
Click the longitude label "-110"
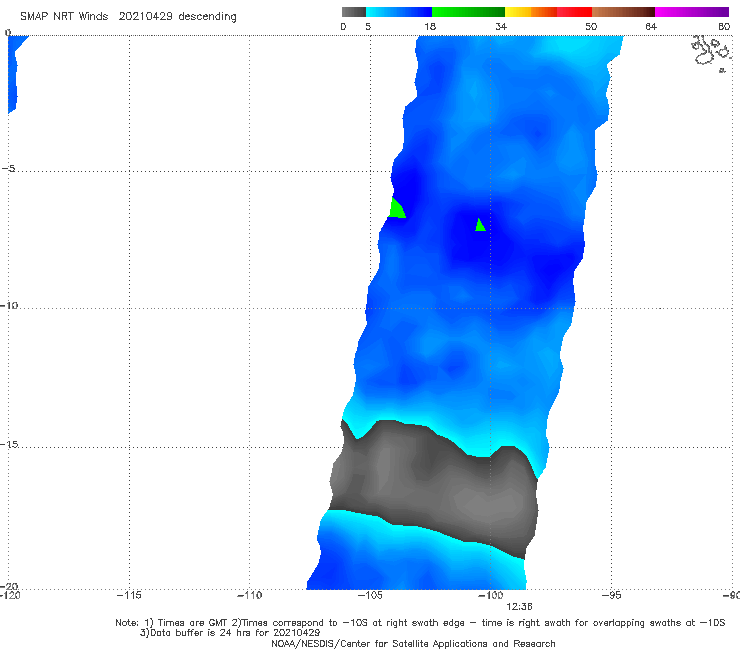pos(249,596)
